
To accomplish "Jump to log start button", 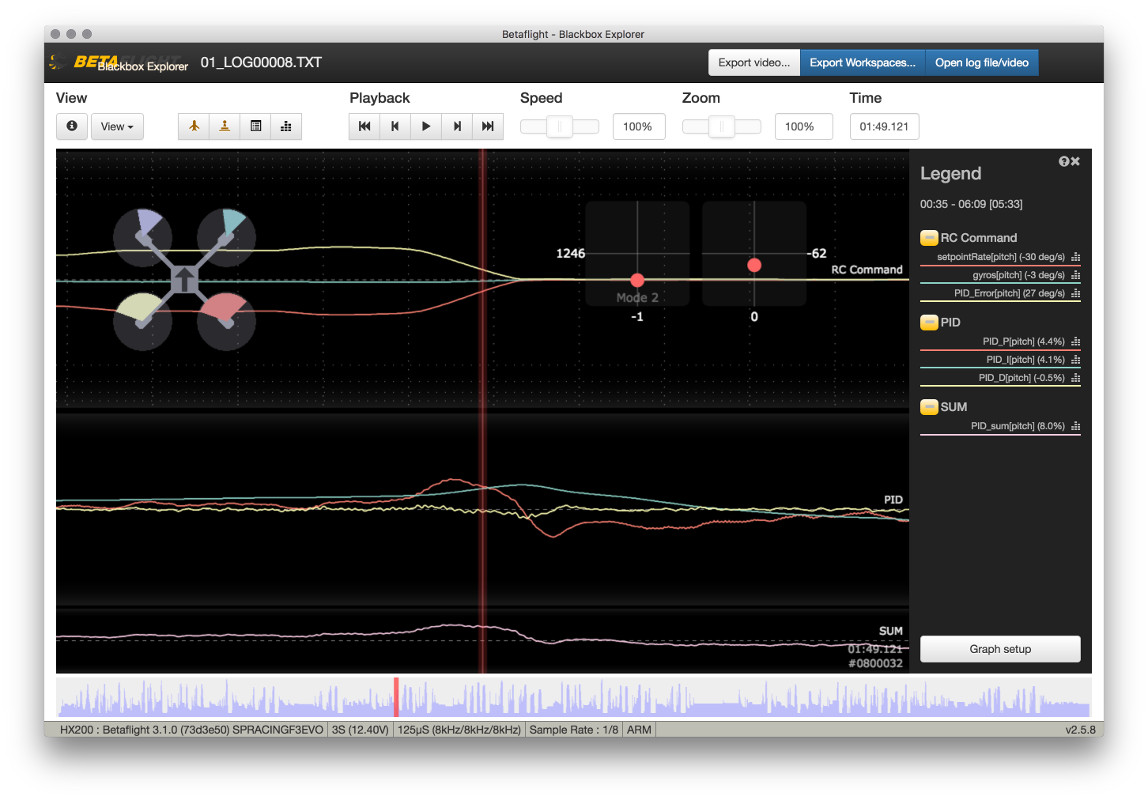I will [x=365, y=126].
